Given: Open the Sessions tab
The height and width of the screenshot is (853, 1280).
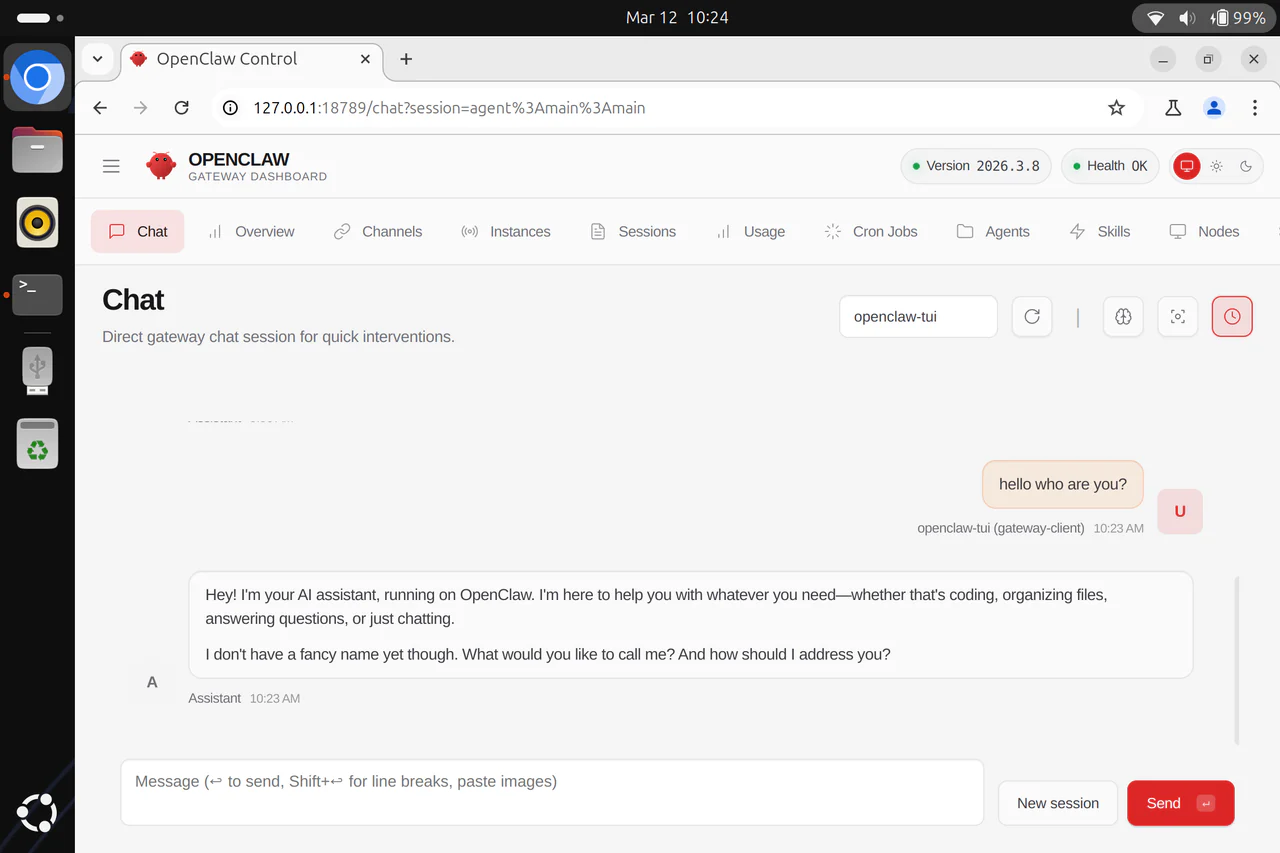Looking at the screenshot, I should (633, 231).
